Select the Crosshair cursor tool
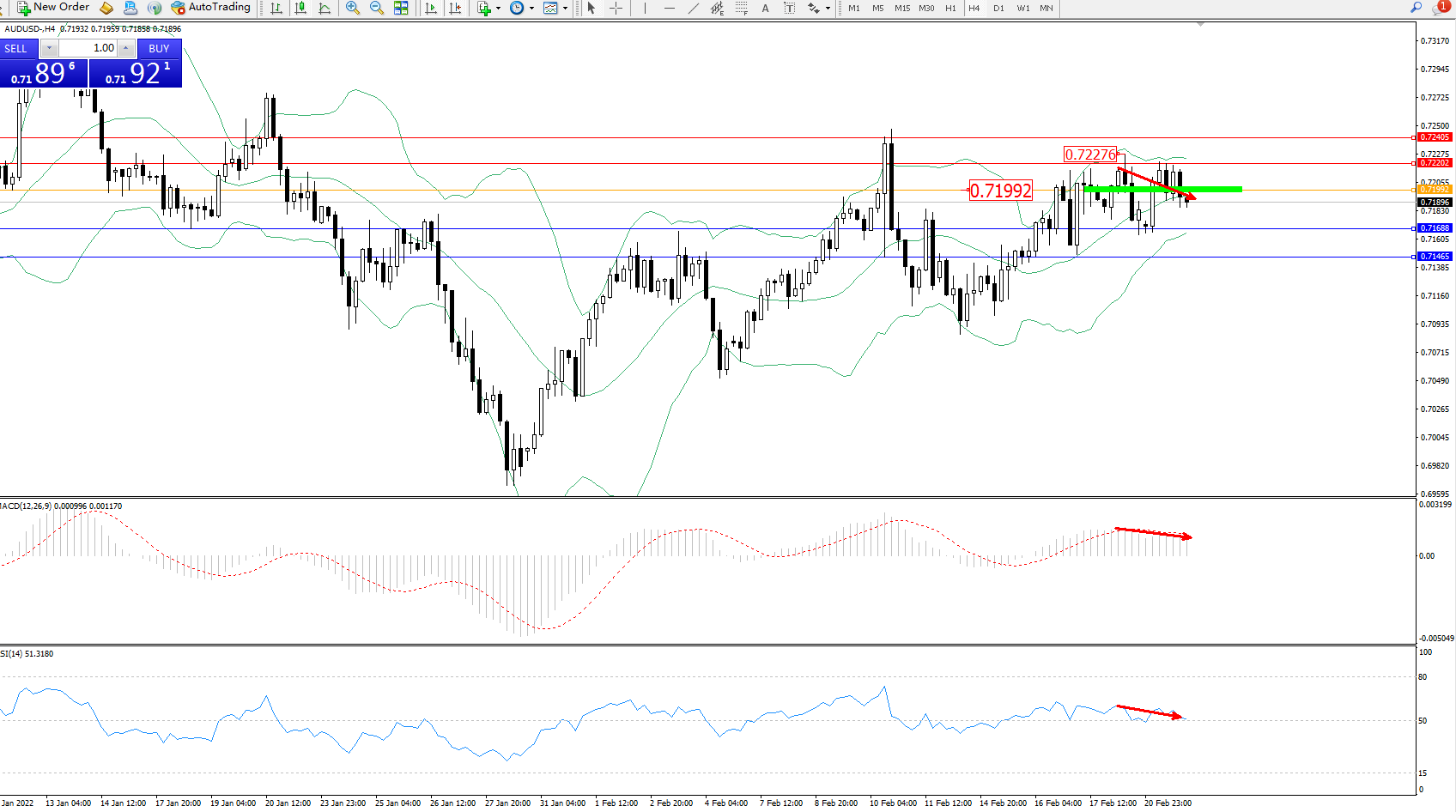Screen dimensions: 1456x812 click(x=616, y=8)
